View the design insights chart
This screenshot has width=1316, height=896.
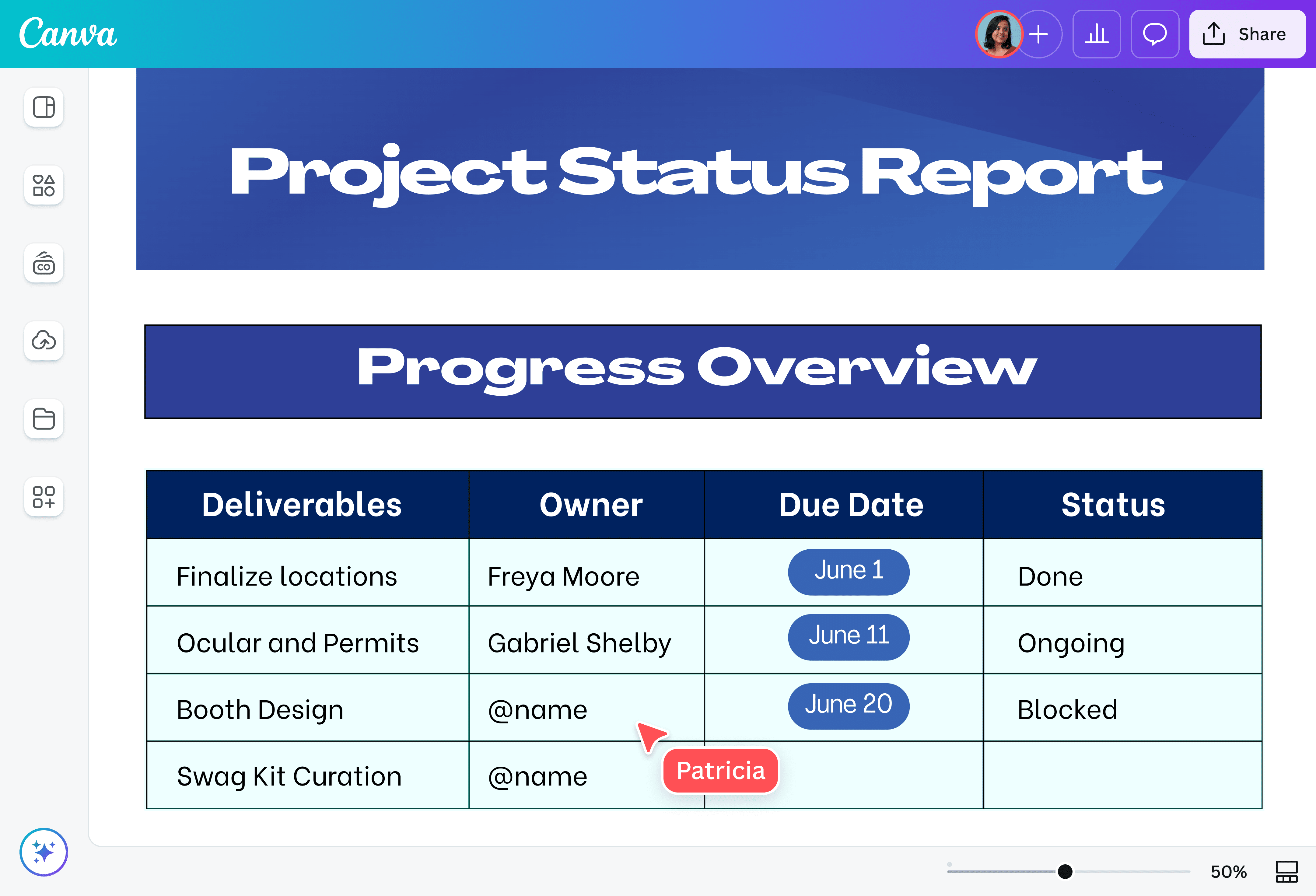(x=1096, y=35)
